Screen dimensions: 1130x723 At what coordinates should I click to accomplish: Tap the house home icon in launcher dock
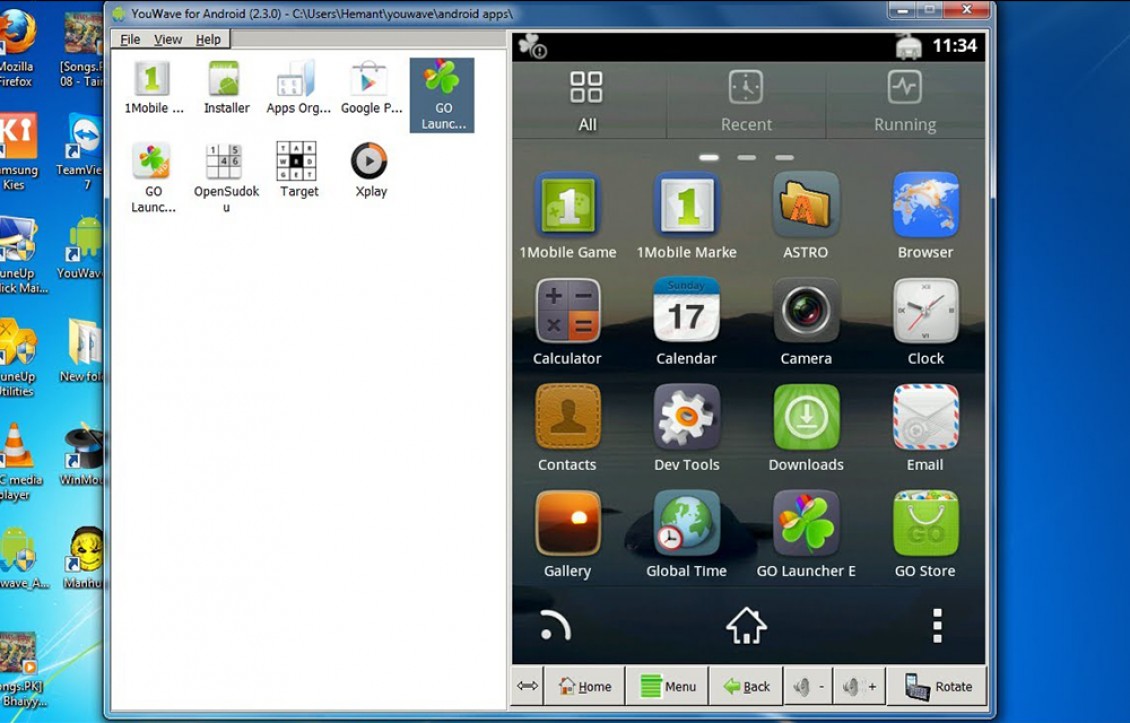pos(746,625)
